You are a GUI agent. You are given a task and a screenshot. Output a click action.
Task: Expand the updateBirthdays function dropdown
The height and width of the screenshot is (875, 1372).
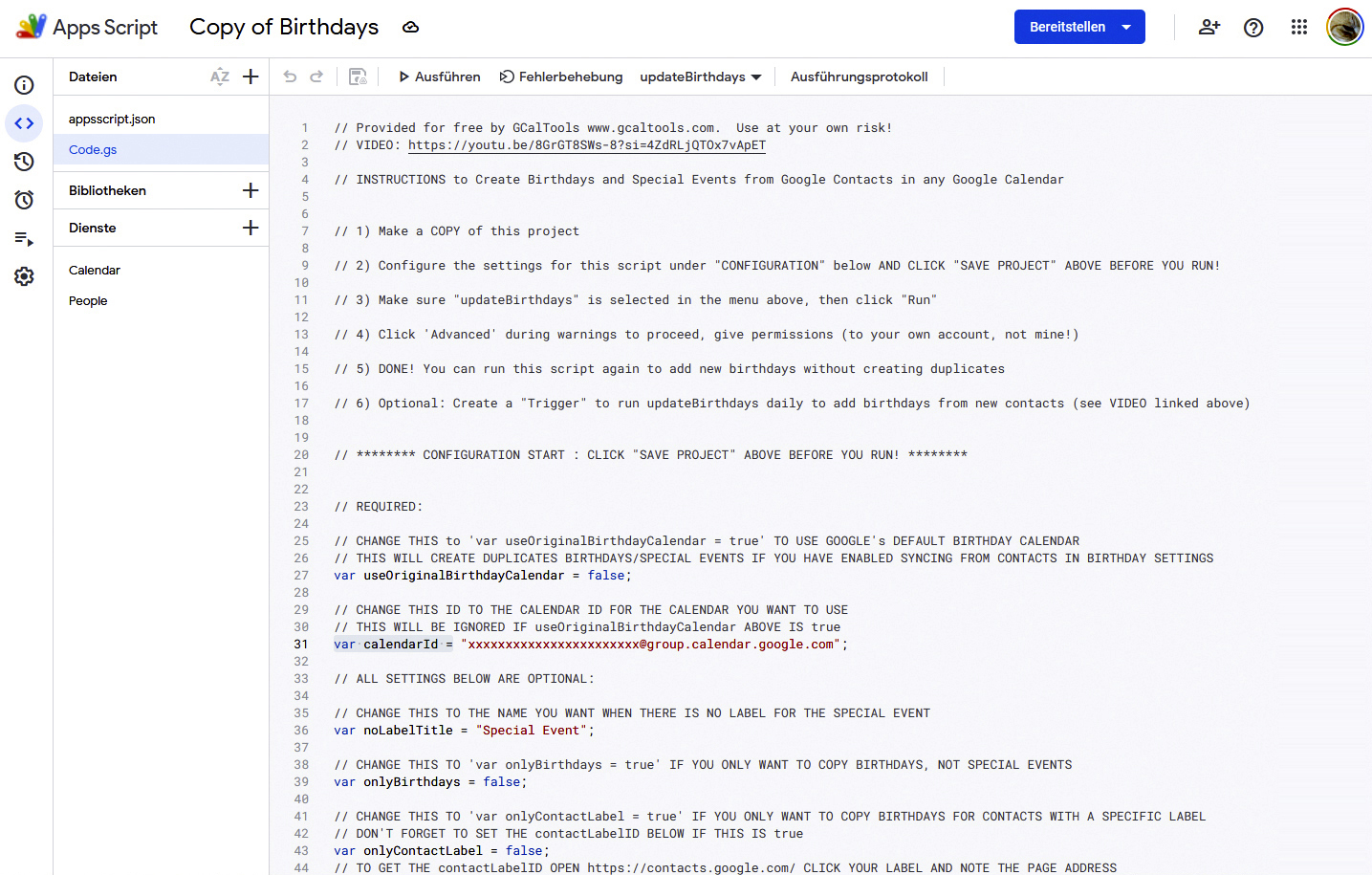(700, 77)
